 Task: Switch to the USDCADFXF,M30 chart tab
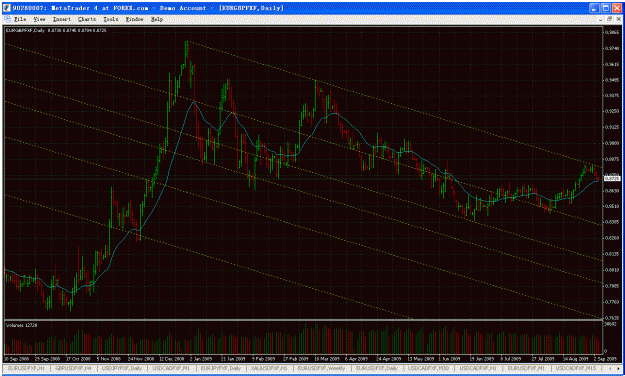[x=428, y=368]
